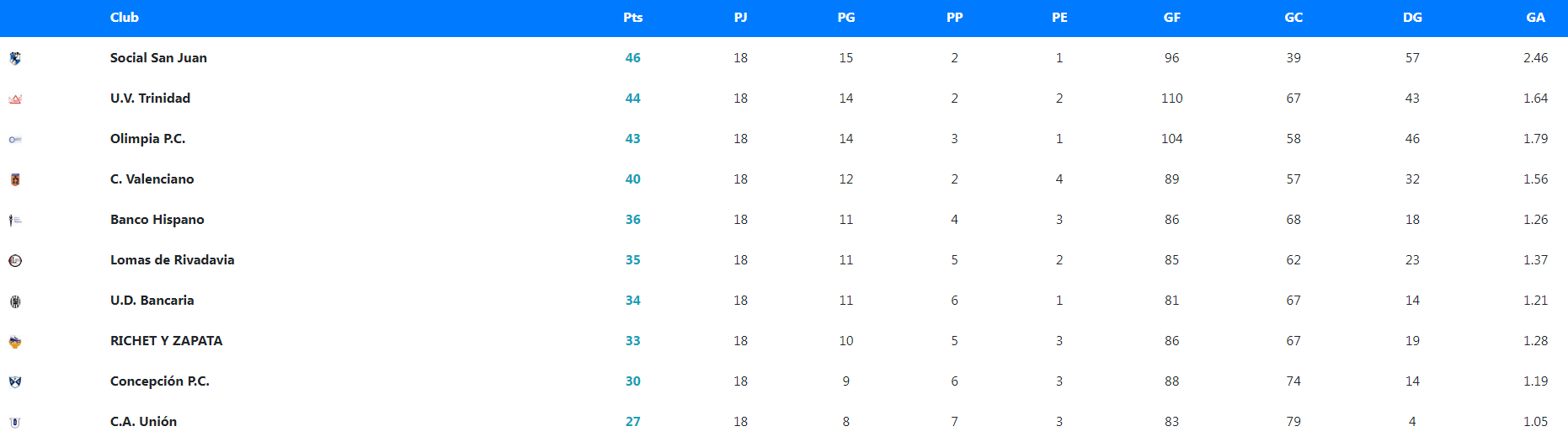1568x437 pixels.
Task: Click the Olimpia P.C. club crest icon
Action: [x=15, y=139]
